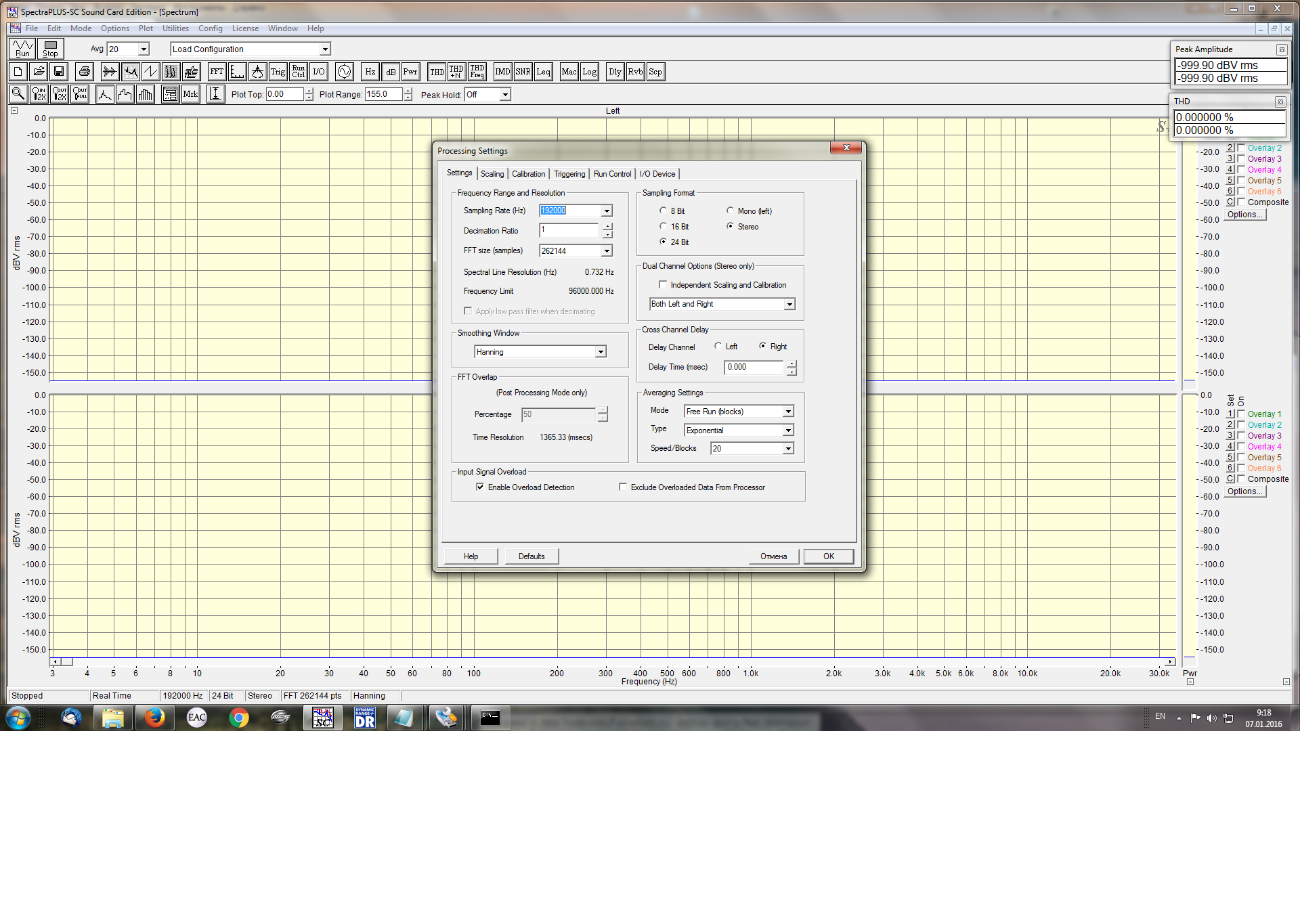
Task: Click the Run button icon
Action: tap(22, 49)
